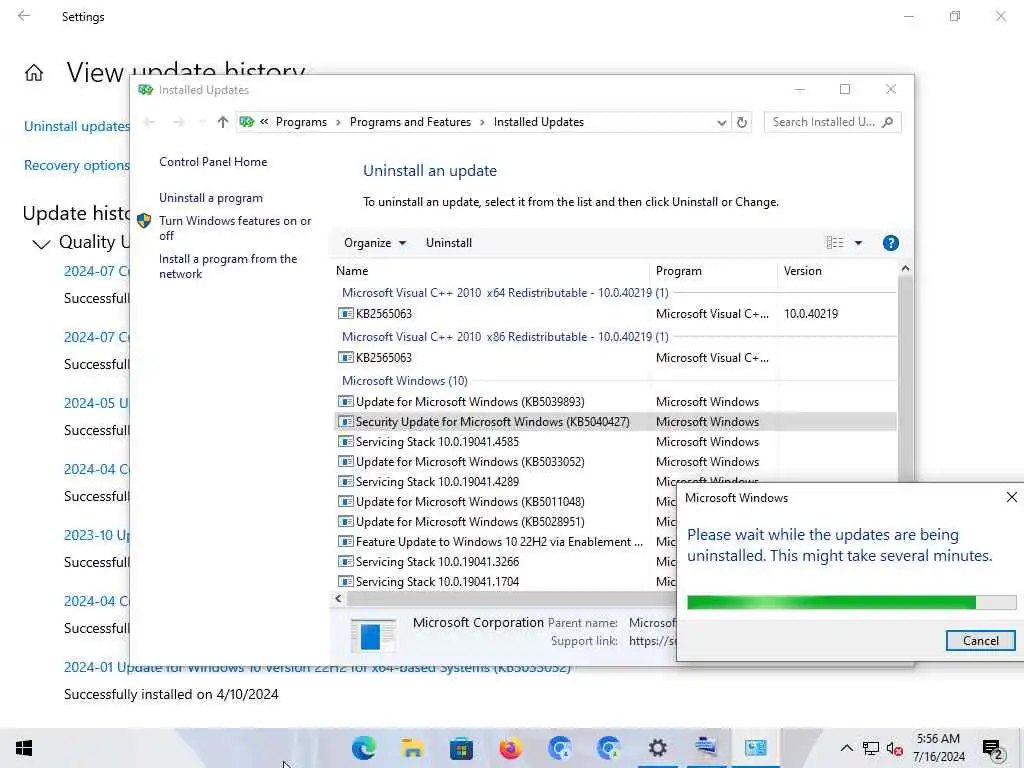Open Microsoft Store from the taskbar
This screenshot has width=1024, height=768.
pyautogui.click(x=461, y=748)
